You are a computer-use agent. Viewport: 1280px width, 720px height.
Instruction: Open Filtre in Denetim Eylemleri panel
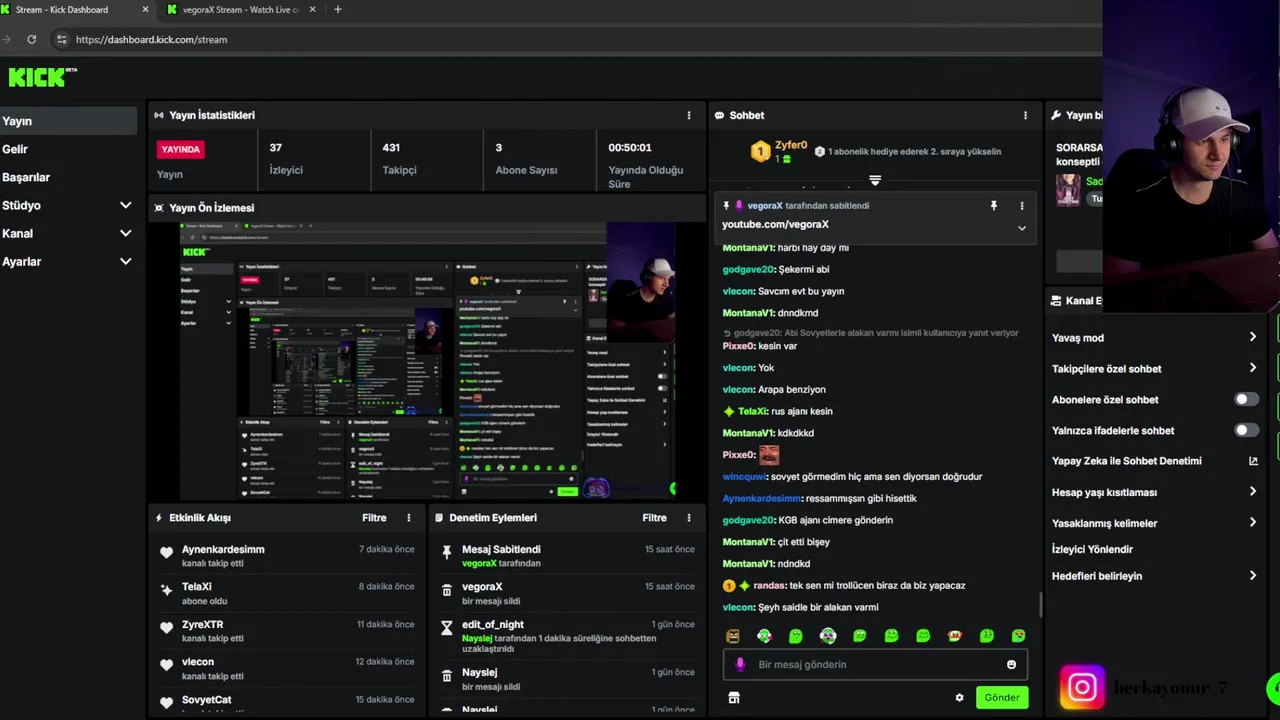[654, 517]
